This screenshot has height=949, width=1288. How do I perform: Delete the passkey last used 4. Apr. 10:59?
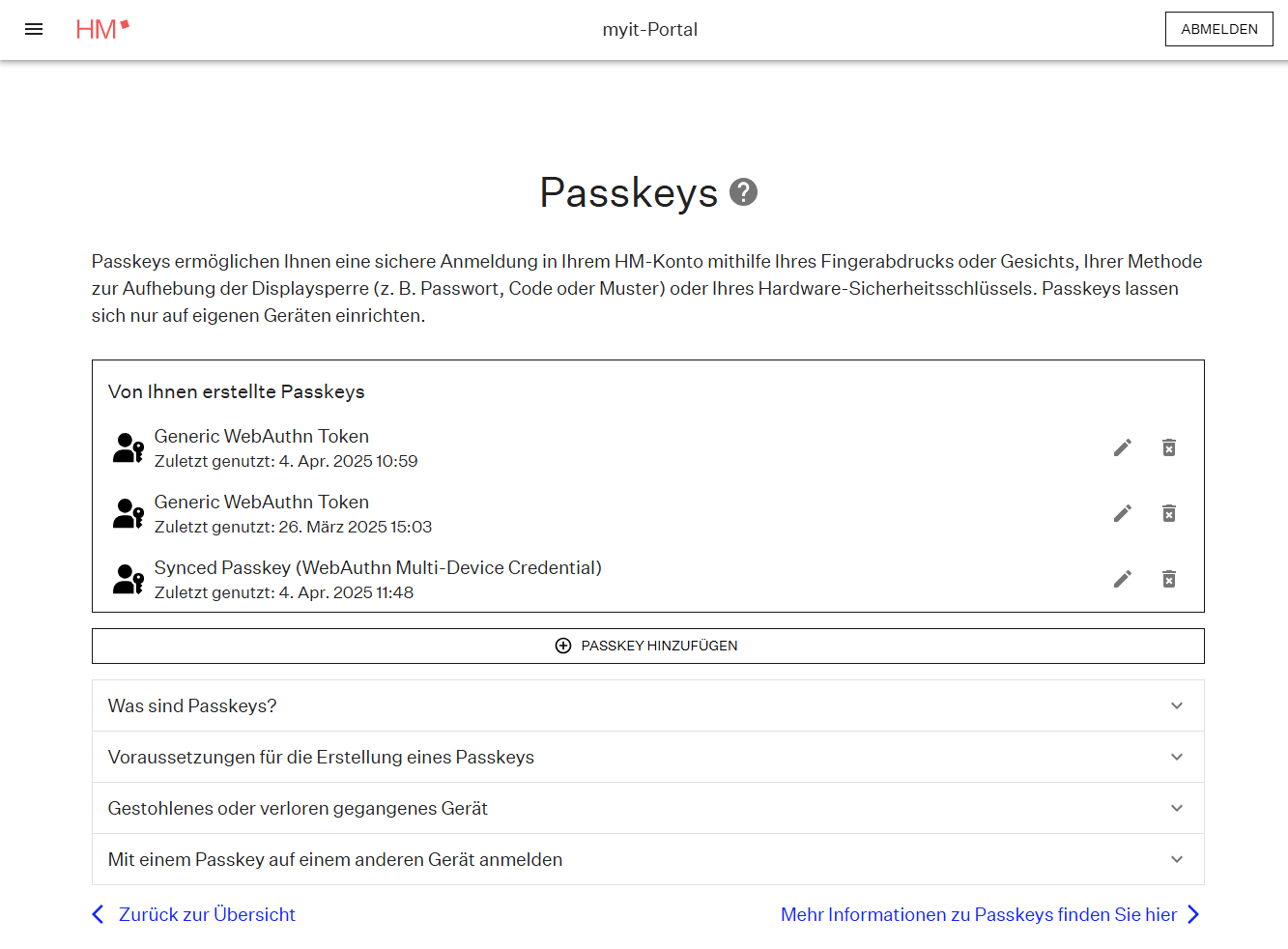coord(1168,447)
